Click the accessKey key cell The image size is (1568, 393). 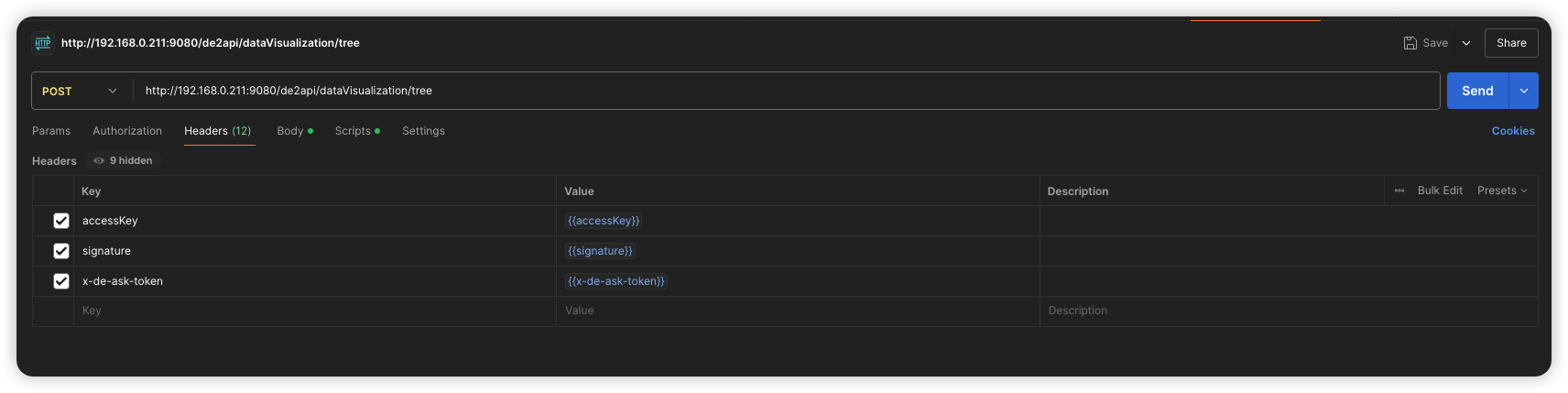pos(315,221)
